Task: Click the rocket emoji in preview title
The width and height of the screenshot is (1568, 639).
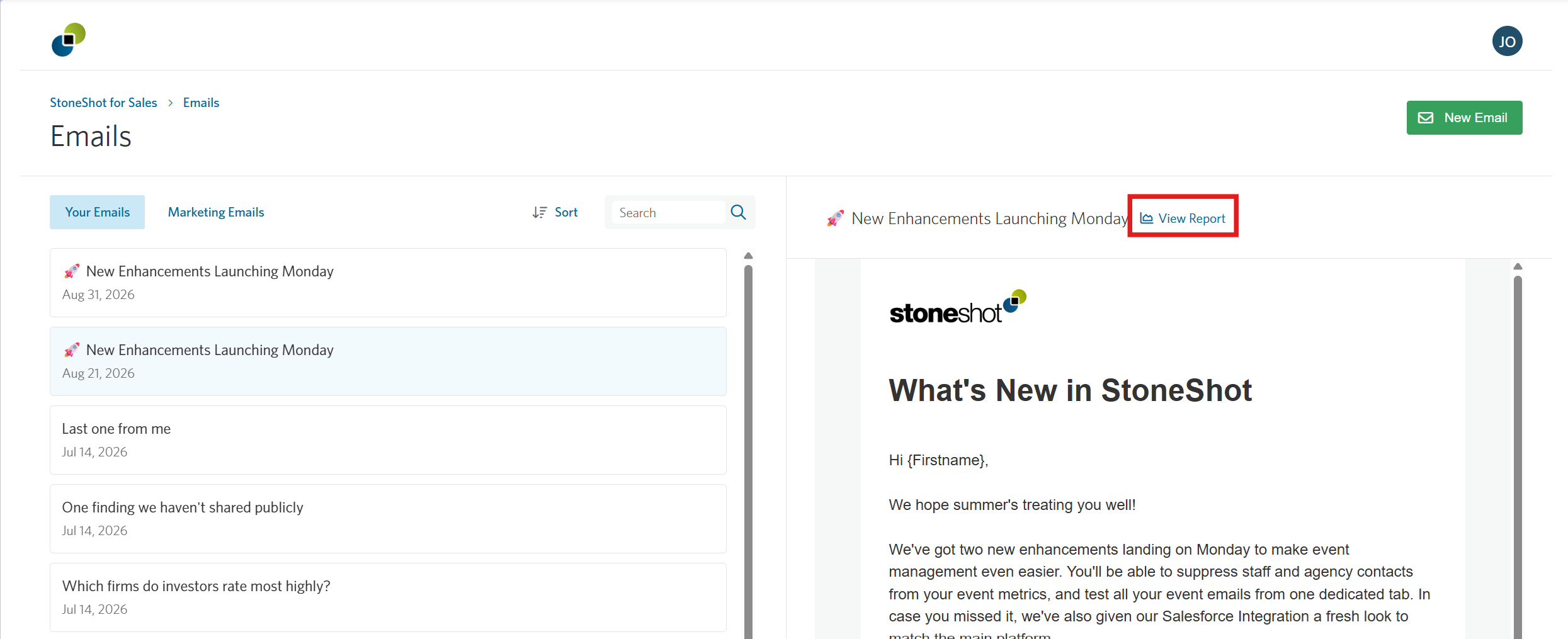Action: click(835, 218)
